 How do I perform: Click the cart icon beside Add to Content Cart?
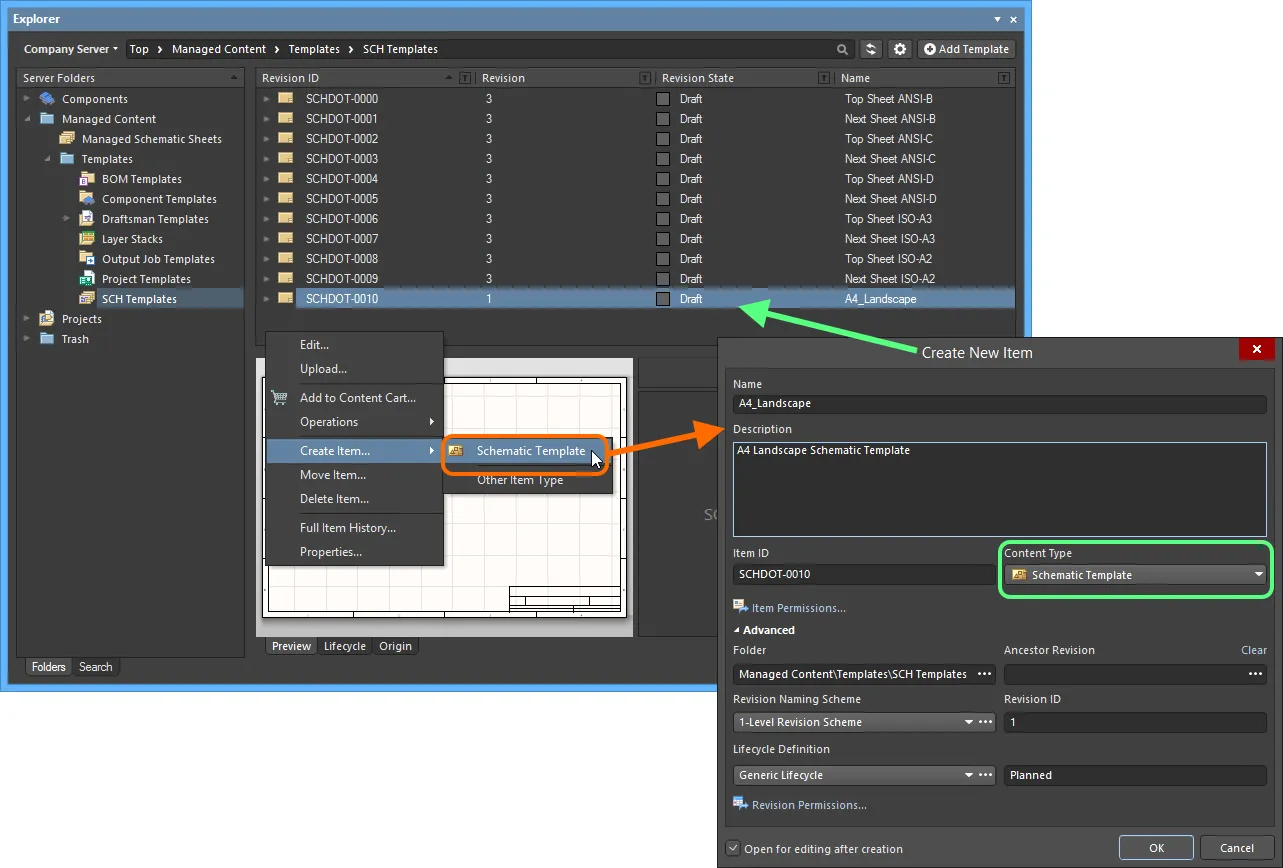[280, 397]
